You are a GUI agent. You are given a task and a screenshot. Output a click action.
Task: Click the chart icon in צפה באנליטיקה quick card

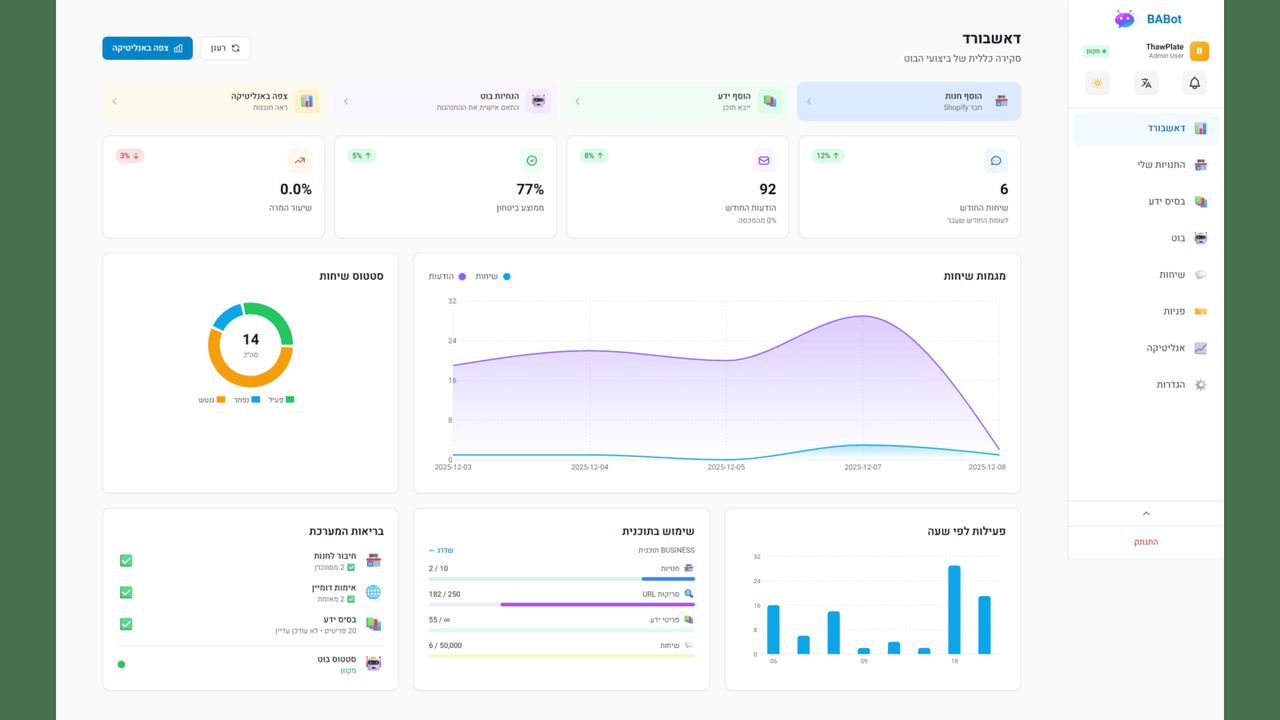(x=307, y=101)
